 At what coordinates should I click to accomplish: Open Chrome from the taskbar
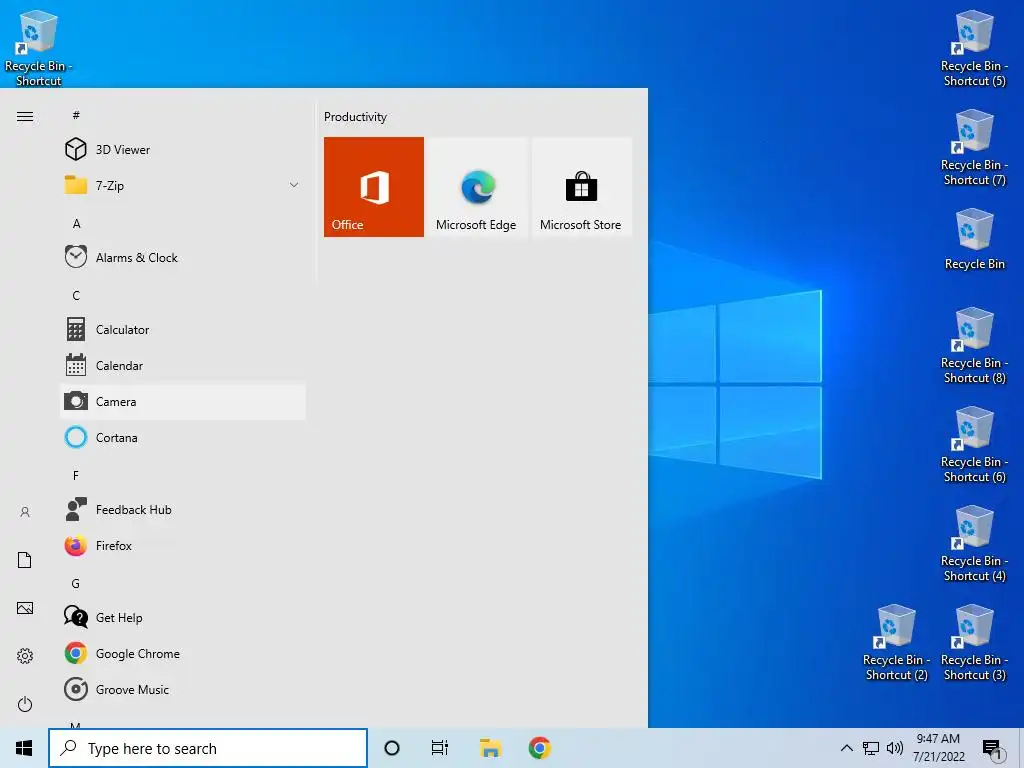click(x=539, y=748)
